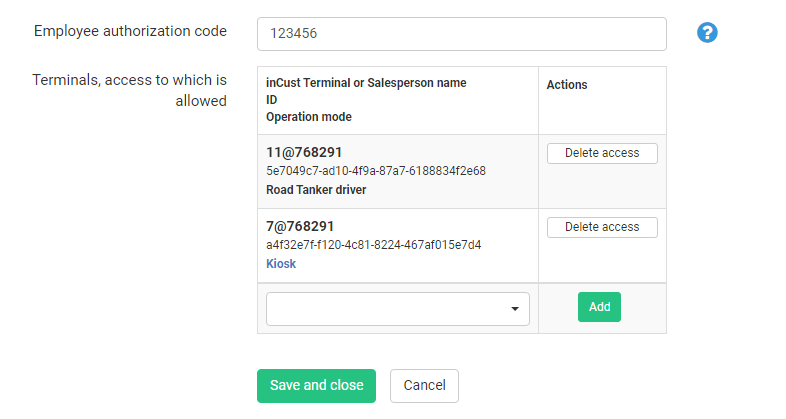The image size is (786, 419).
Task: Cancel the form
Action: pyautogui.click(x=424, y=385)
